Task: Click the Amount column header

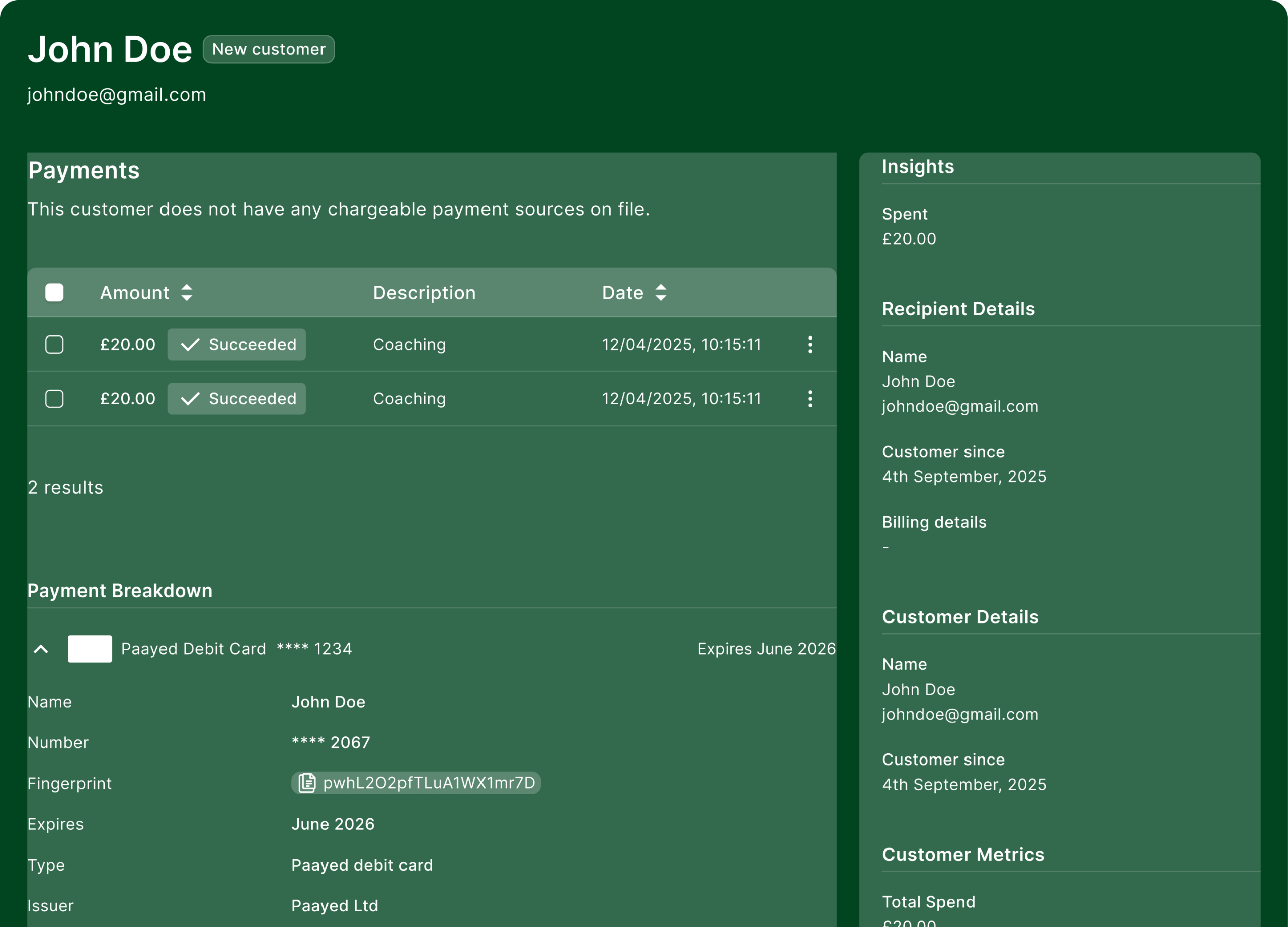Action: coord(135,293)
